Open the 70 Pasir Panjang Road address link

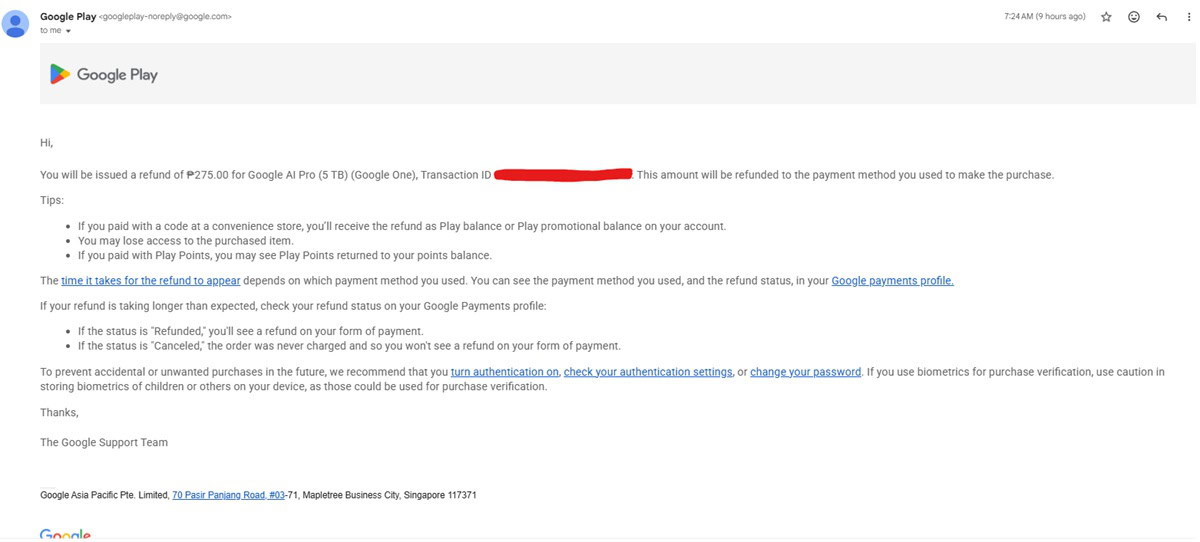coord(228,495)
